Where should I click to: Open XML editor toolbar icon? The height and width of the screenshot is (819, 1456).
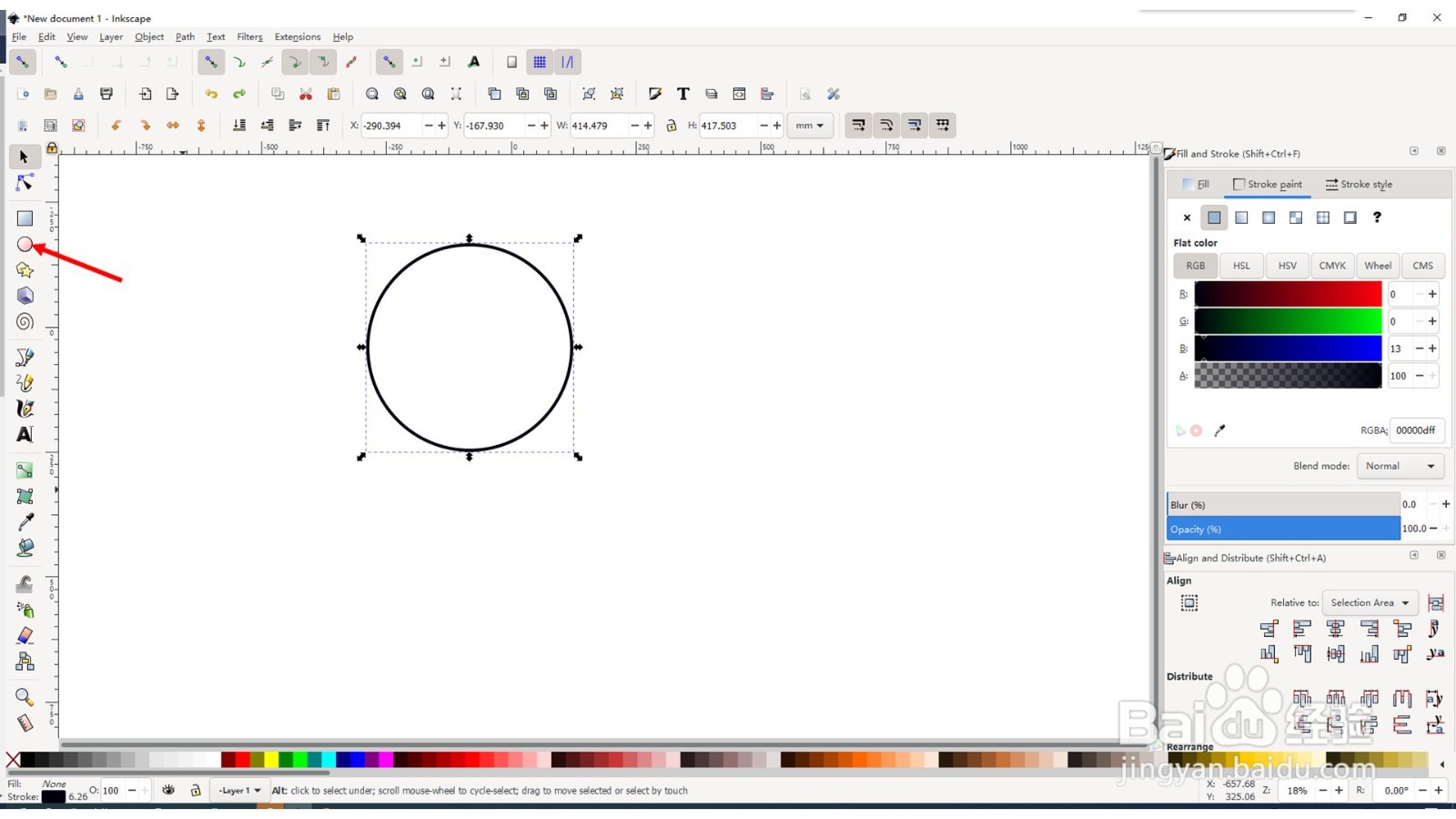pyautogui.click(x=739, y=94)
